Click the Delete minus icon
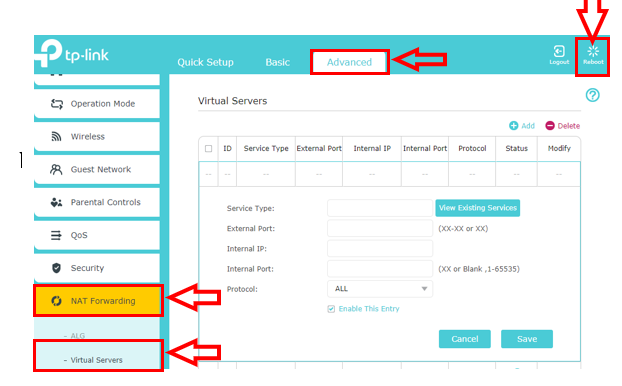The image size is (622, 386). 550,126
